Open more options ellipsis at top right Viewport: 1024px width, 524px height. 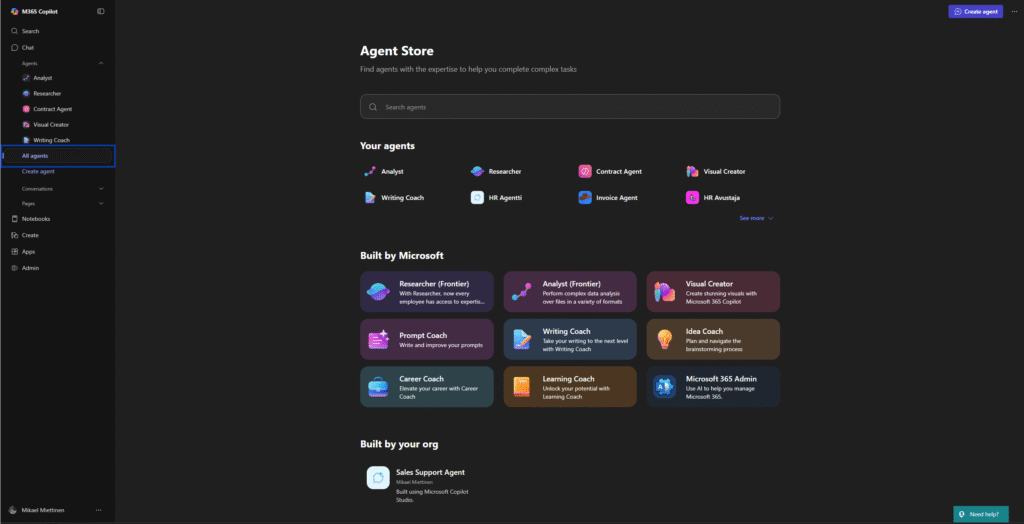tap(1014, 11)
